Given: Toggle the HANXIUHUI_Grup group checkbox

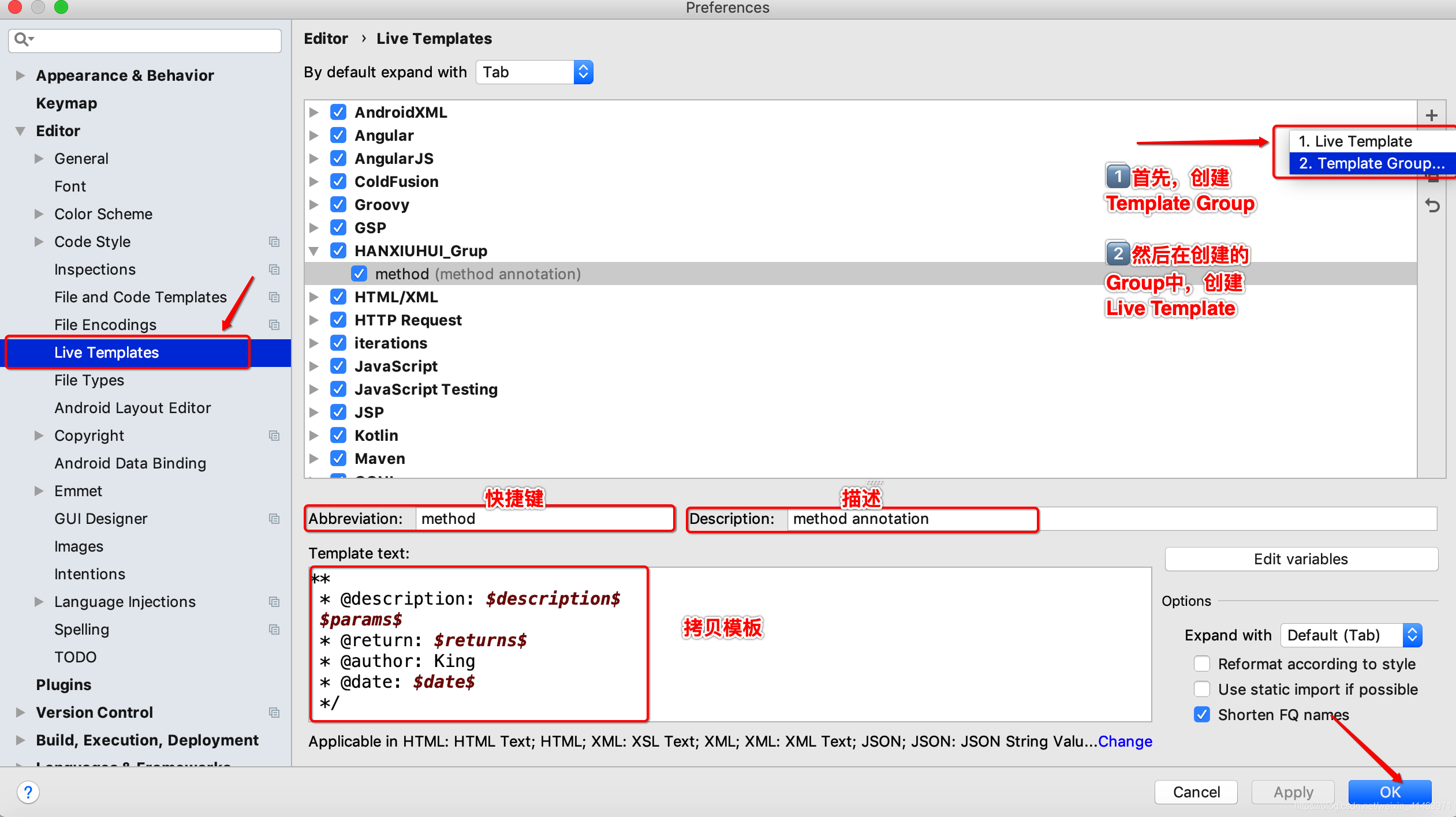Looking at the screenshot, I should 339,251.
